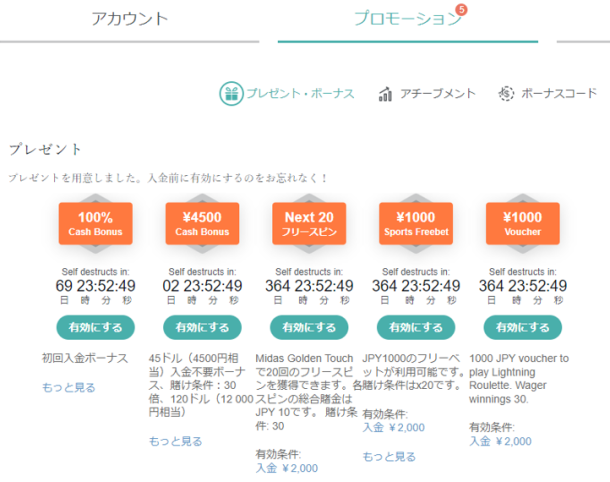
Task: Click the countdown under ¥1000 Voucher
Action: click(x=523, y=286)
